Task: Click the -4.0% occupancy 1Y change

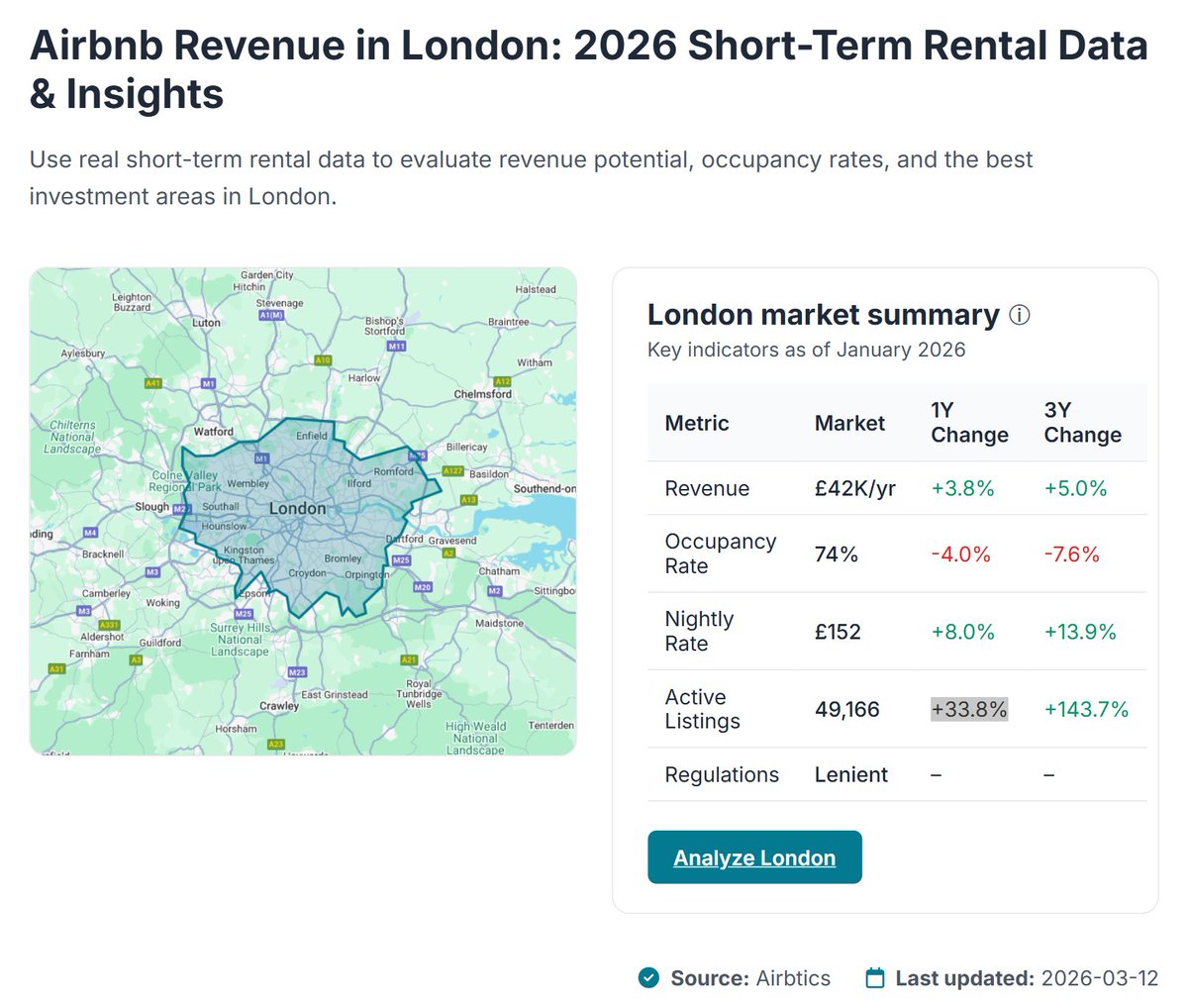Action: click(960, 554)
